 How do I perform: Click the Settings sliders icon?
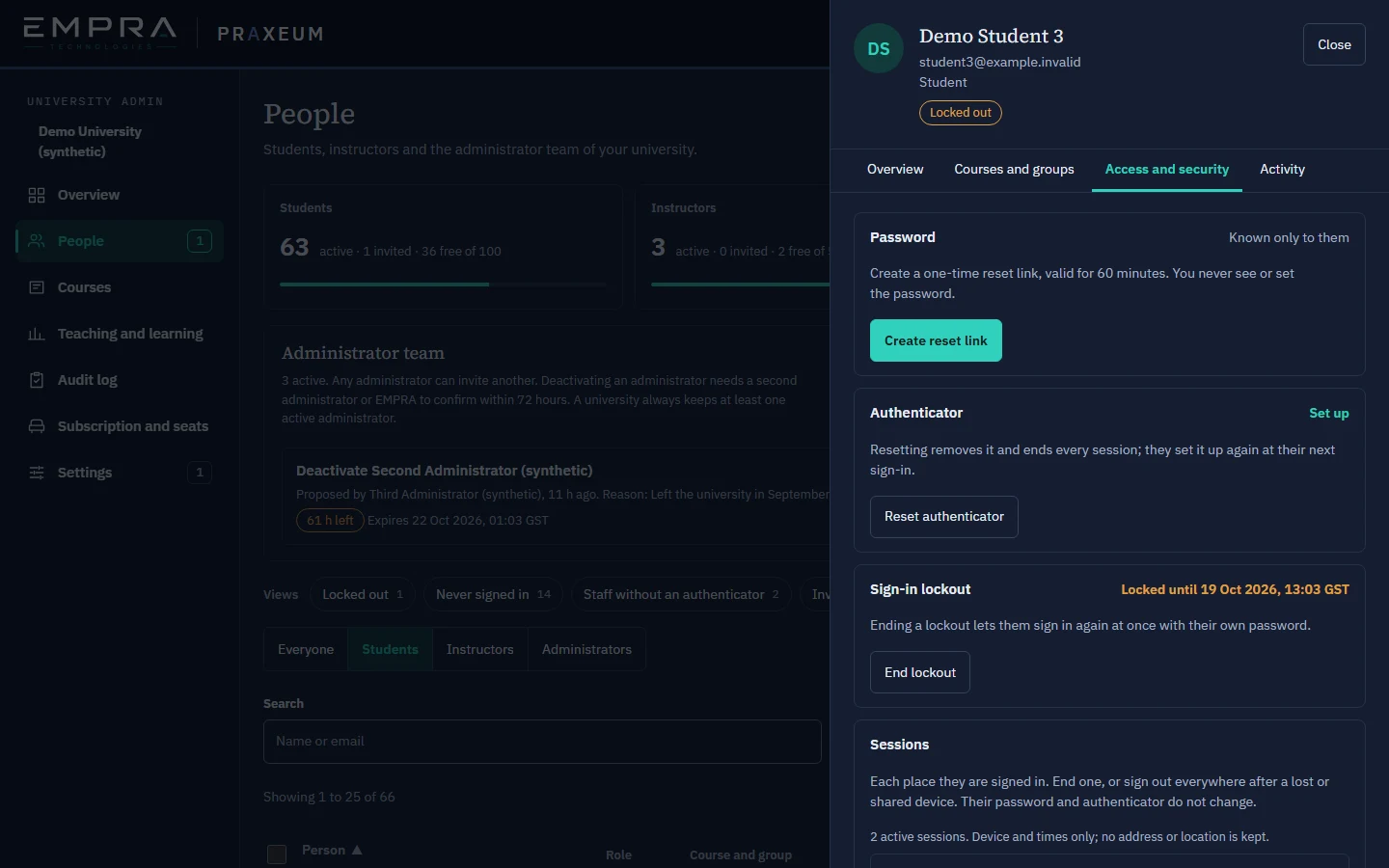37,473
